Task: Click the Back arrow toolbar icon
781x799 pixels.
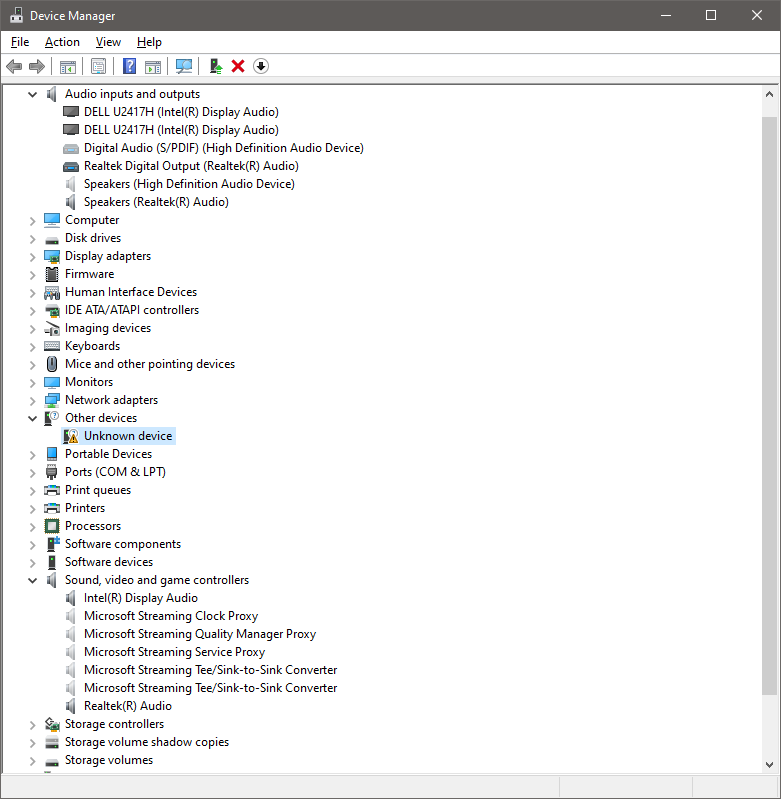Action: click(14, 66)
